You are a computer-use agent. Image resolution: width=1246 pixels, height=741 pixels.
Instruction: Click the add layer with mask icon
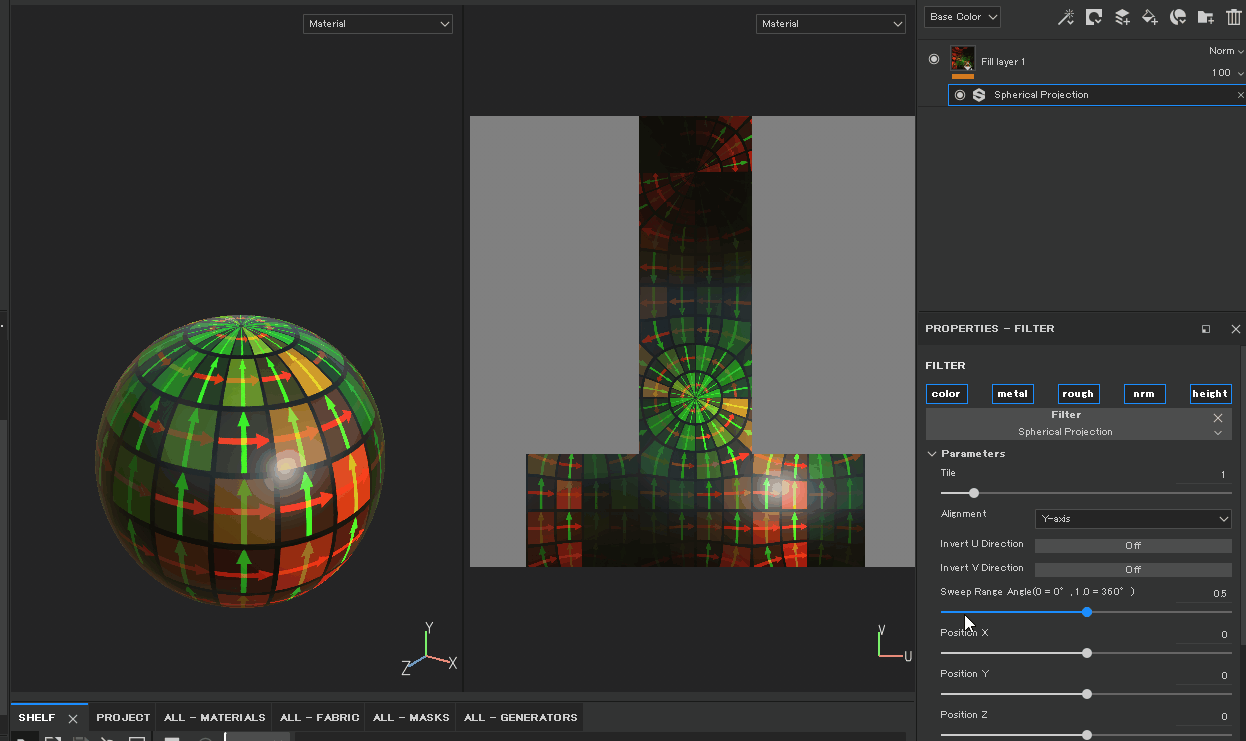click(x=1093, y=16)
